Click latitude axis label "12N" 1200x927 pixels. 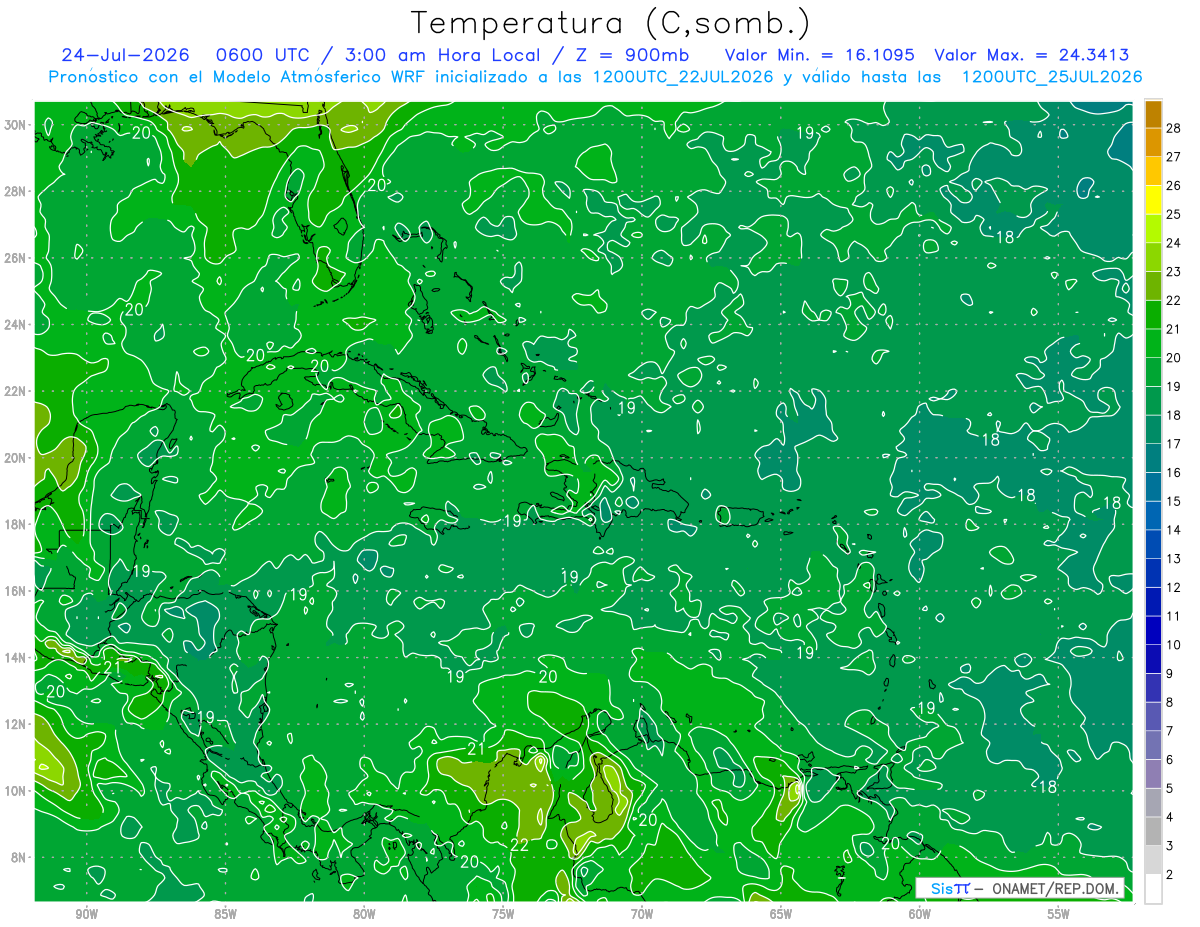tap(15, 724)
